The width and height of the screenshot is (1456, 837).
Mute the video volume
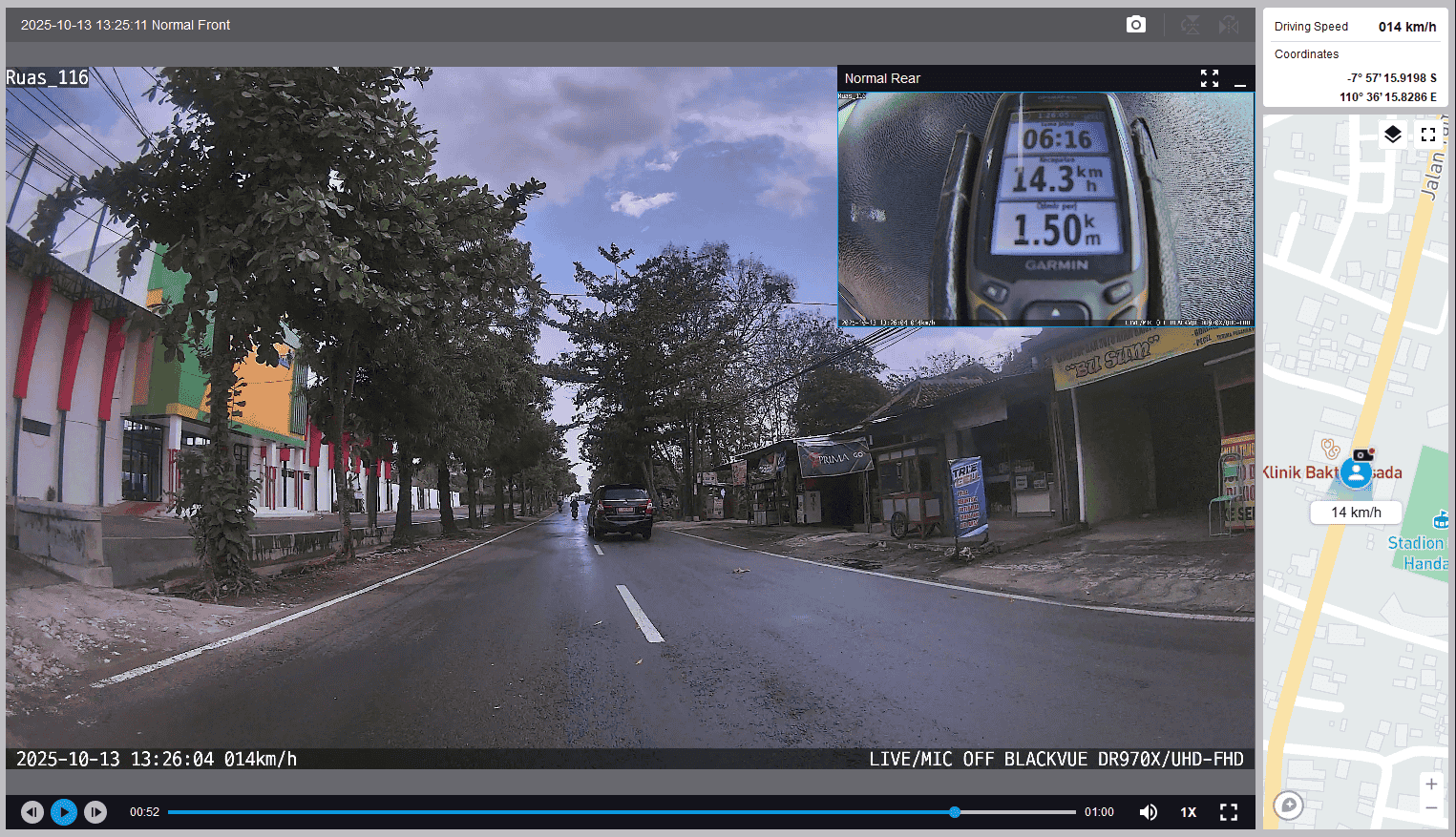(1149, 812)
